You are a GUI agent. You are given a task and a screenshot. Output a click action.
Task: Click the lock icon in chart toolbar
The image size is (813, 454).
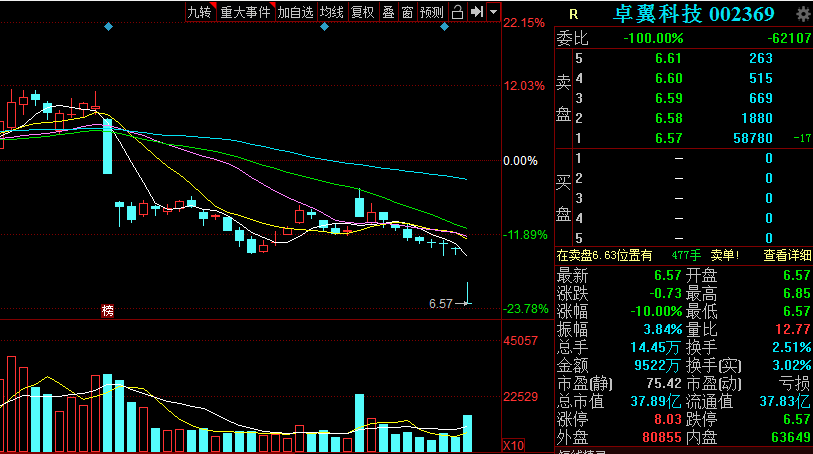coord(457,12)
